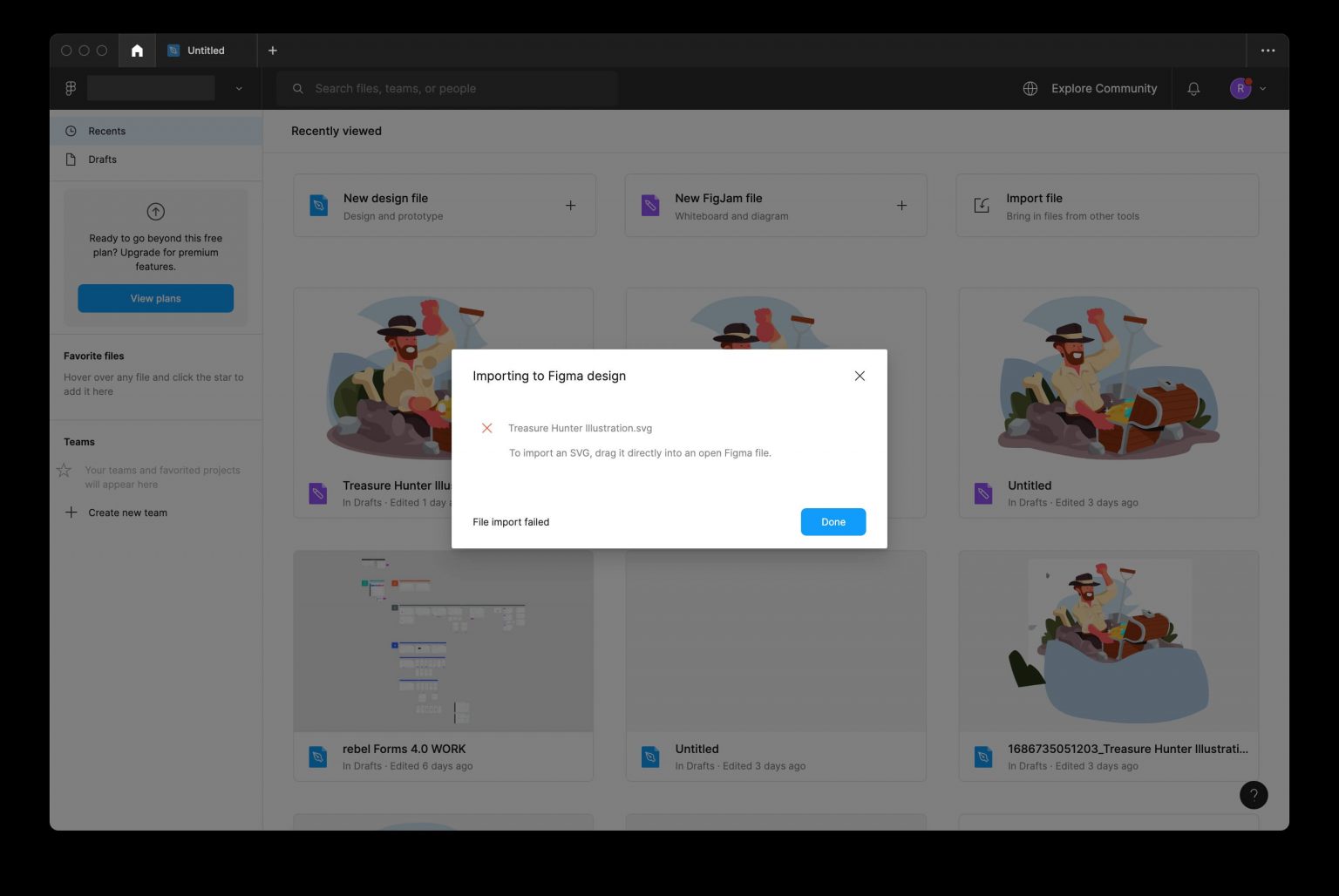
Task: Click Create new team
Action: coord(128,512)
